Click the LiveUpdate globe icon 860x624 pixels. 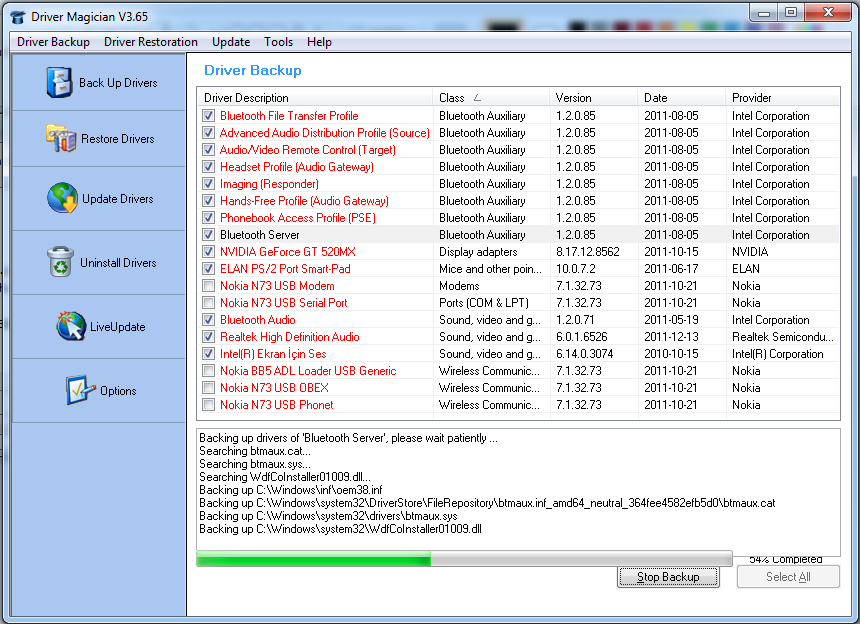pyautogui.click(x=71, y=326)
